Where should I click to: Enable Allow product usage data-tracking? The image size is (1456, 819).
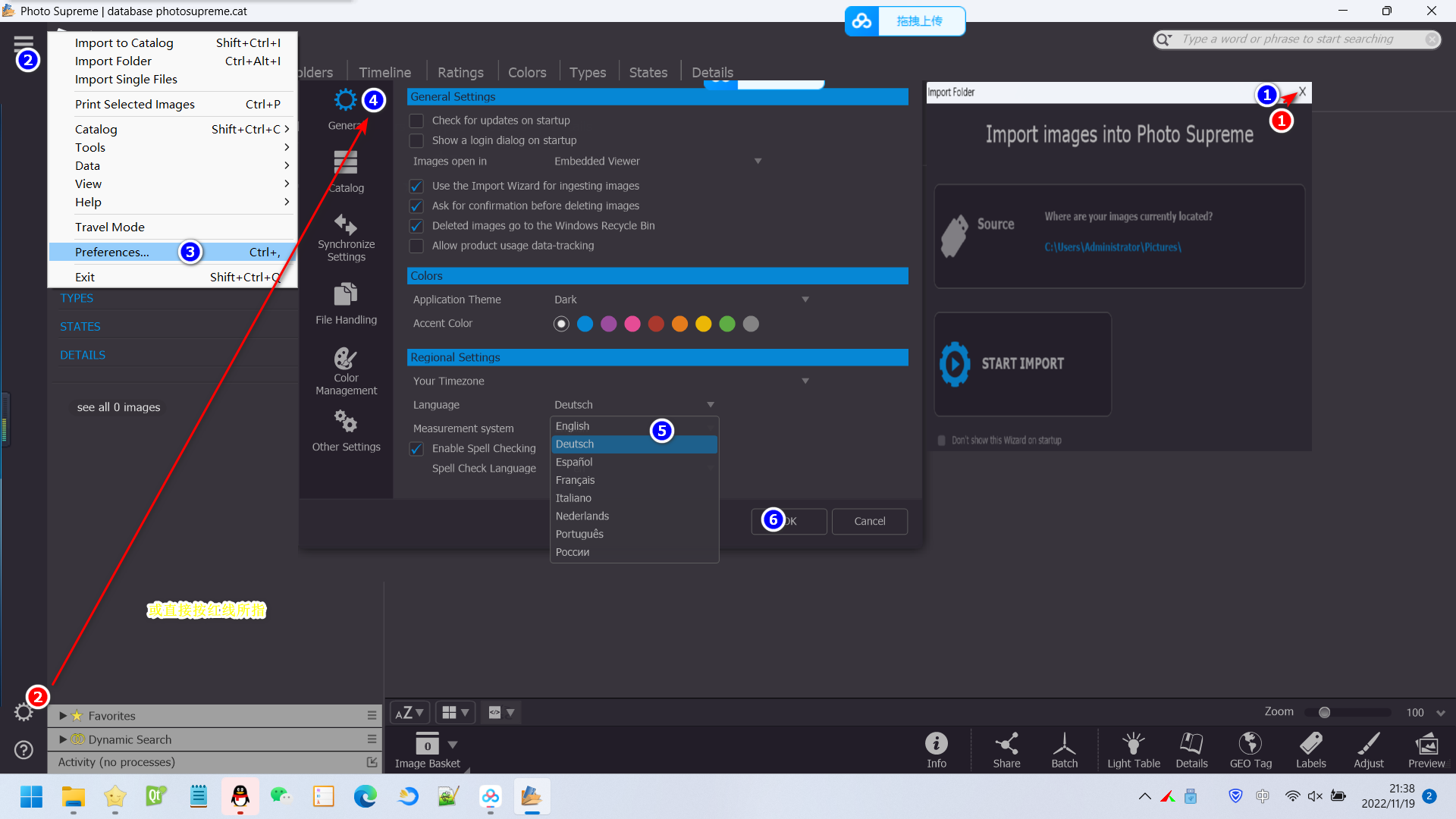[416, 246]
